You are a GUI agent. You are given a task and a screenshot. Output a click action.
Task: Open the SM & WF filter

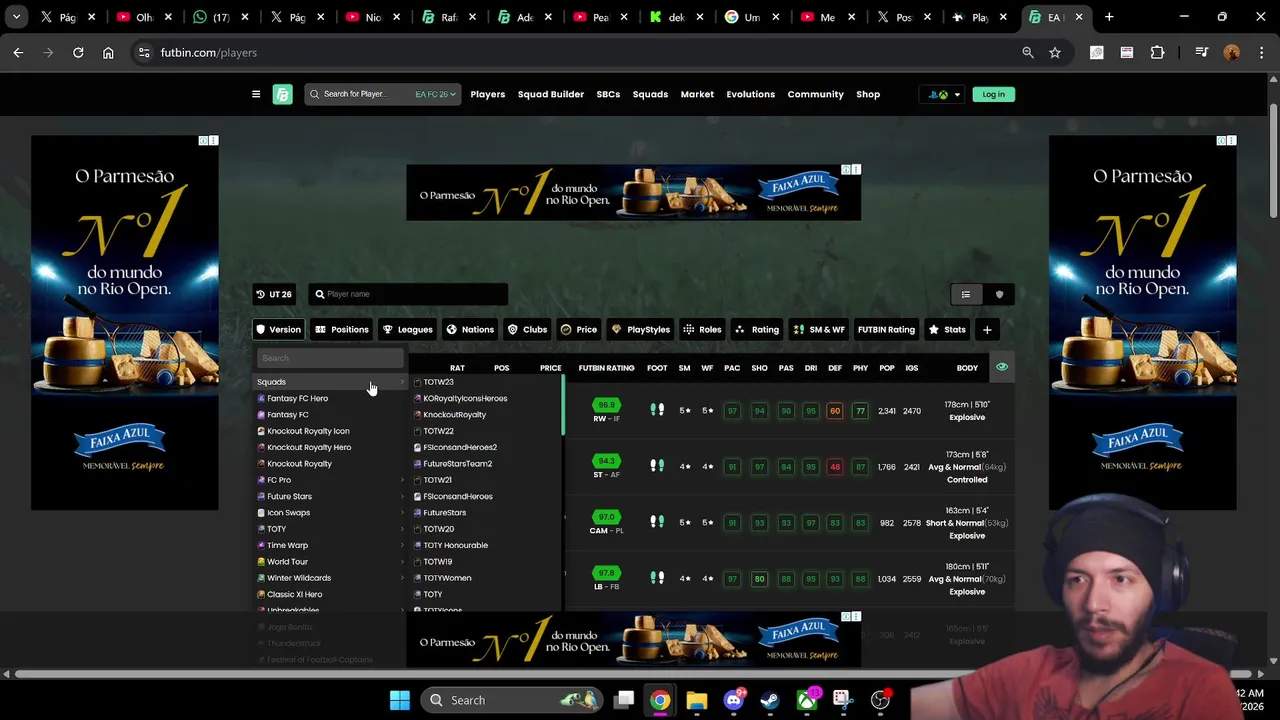click(x=819, y=329)
